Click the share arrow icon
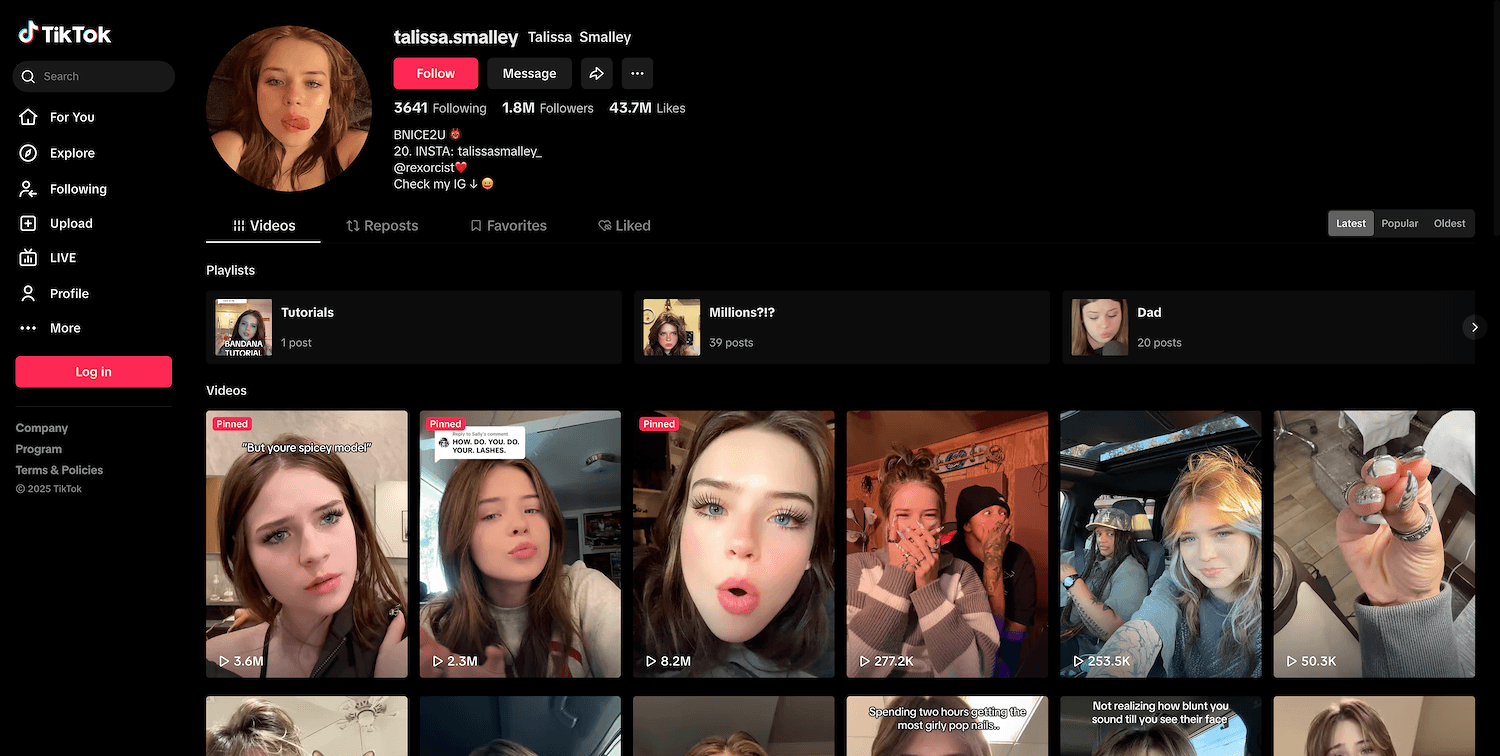The width and height of the screenshot is (1500, 756). pos(596,73)
